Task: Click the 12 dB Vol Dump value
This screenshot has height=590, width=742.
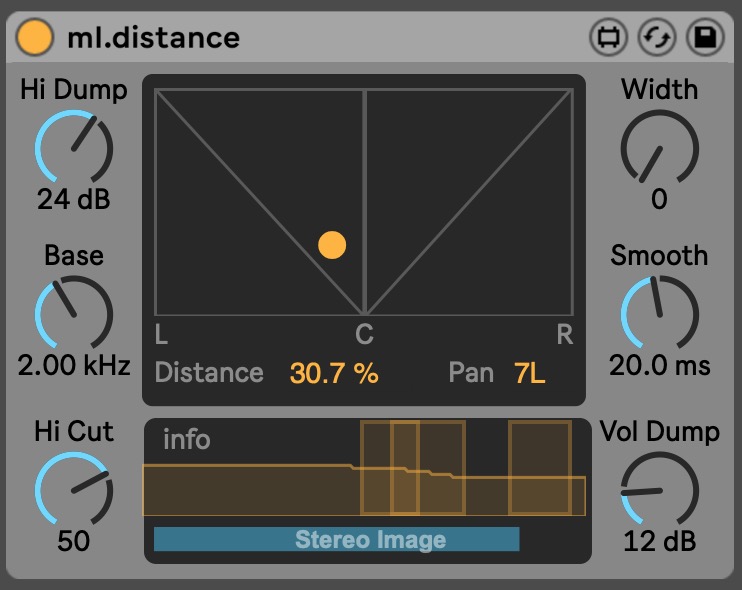Action: click(659, 541)
